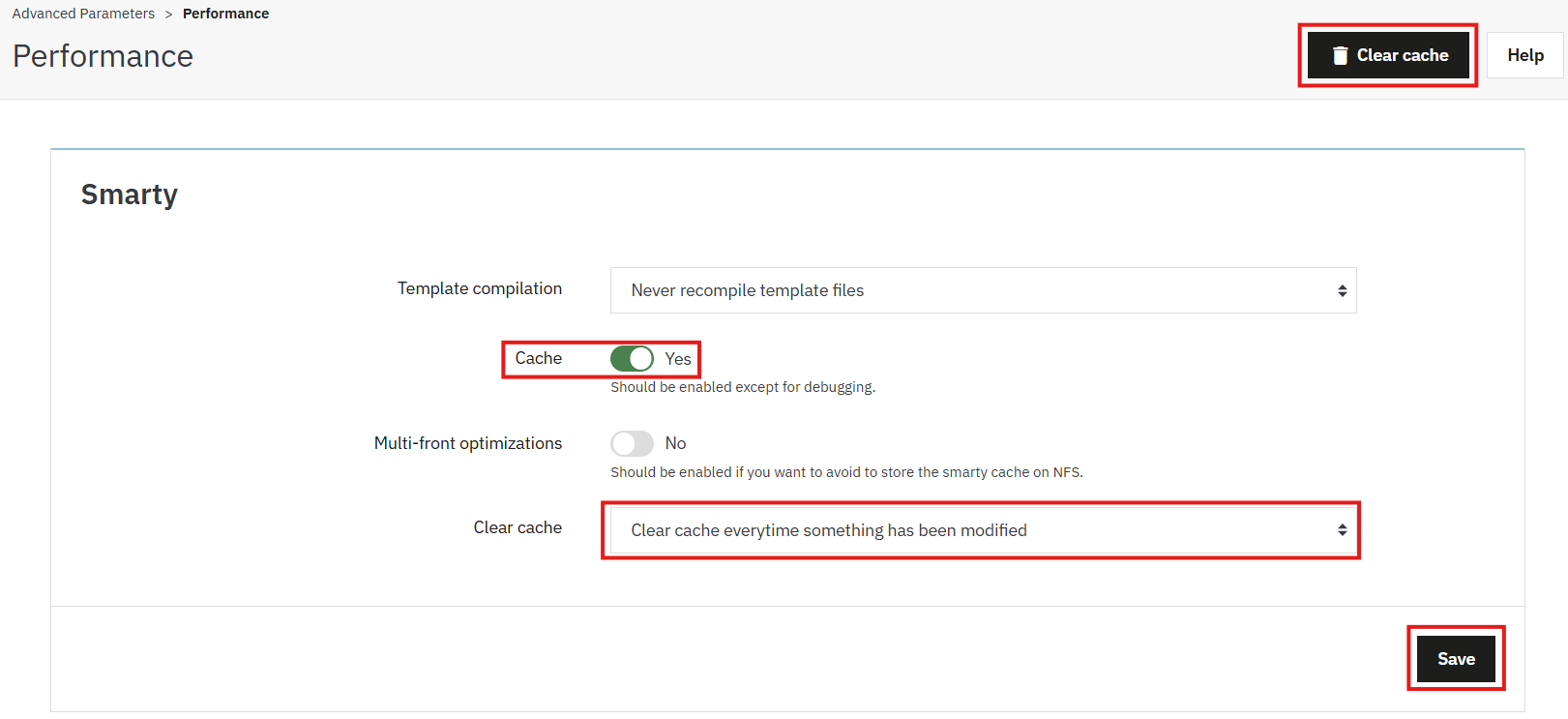The image size is (1568, 719).
Task: Enable Multi-front optimizations switch
Action: point(632,443)
